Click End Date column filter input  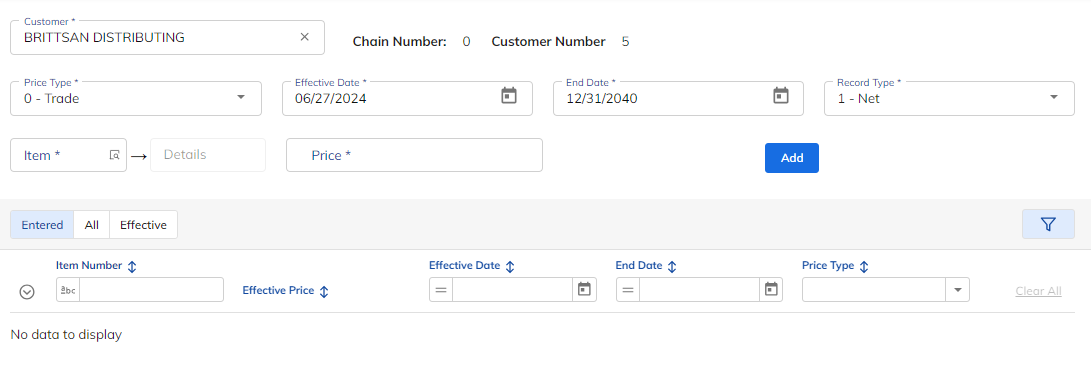point(699,290)
